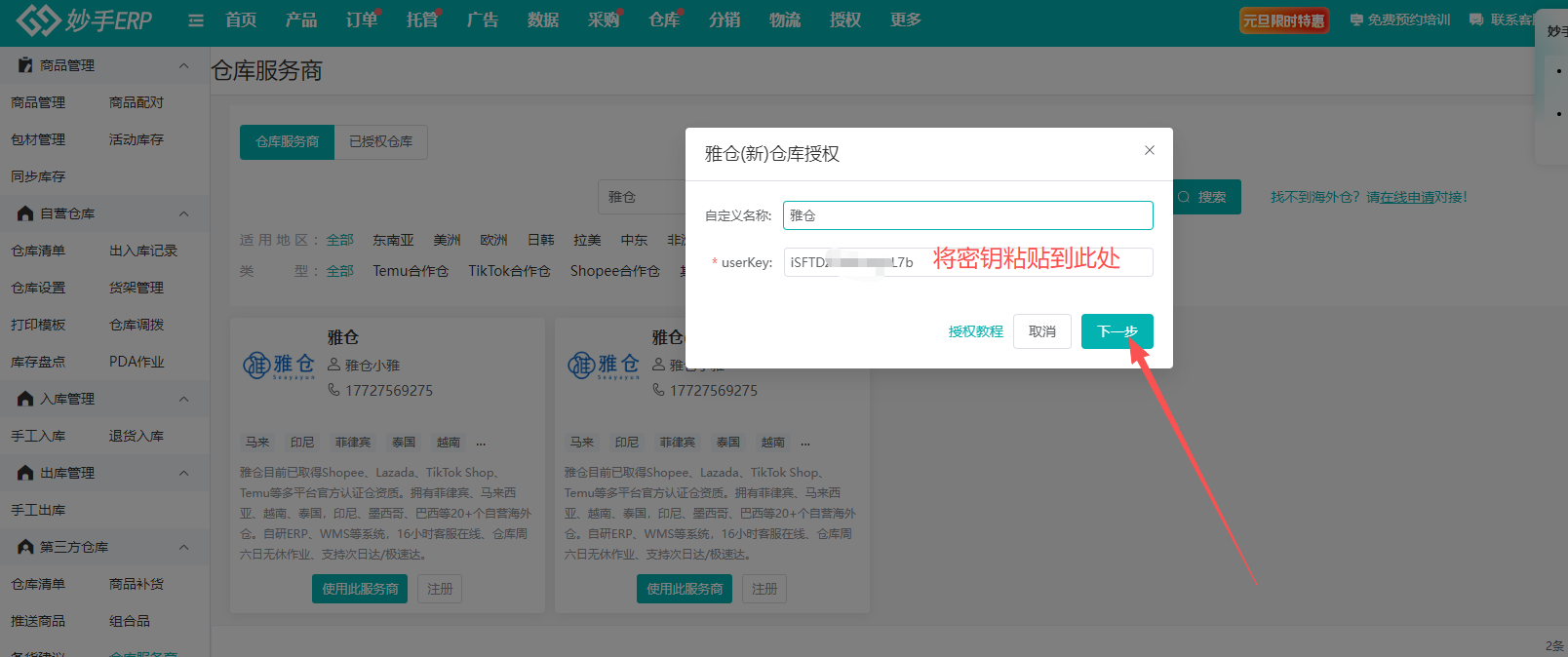Open the 授权教程 link

pos(975,331)
